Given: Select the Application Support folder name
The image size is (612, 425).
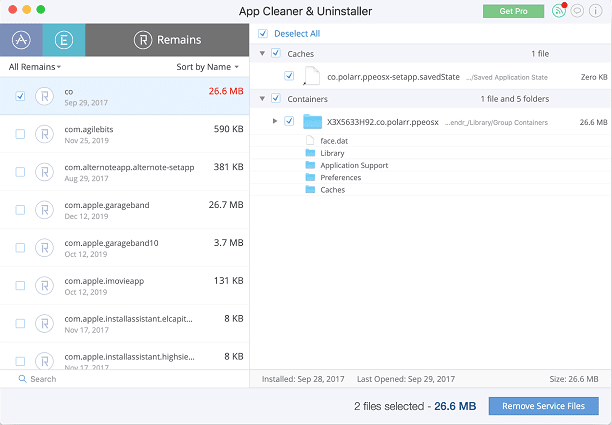Looking at the screenshot, I should click(354, 165).
